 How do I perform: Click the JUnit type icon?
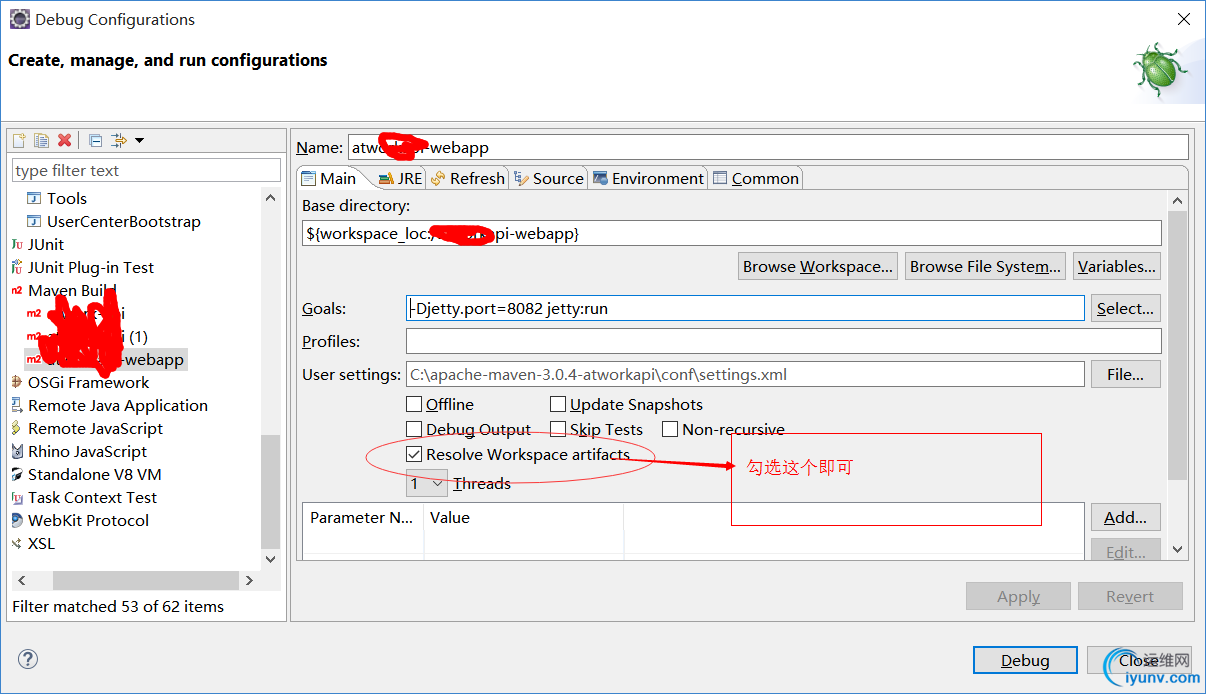(x=17, y=244)
